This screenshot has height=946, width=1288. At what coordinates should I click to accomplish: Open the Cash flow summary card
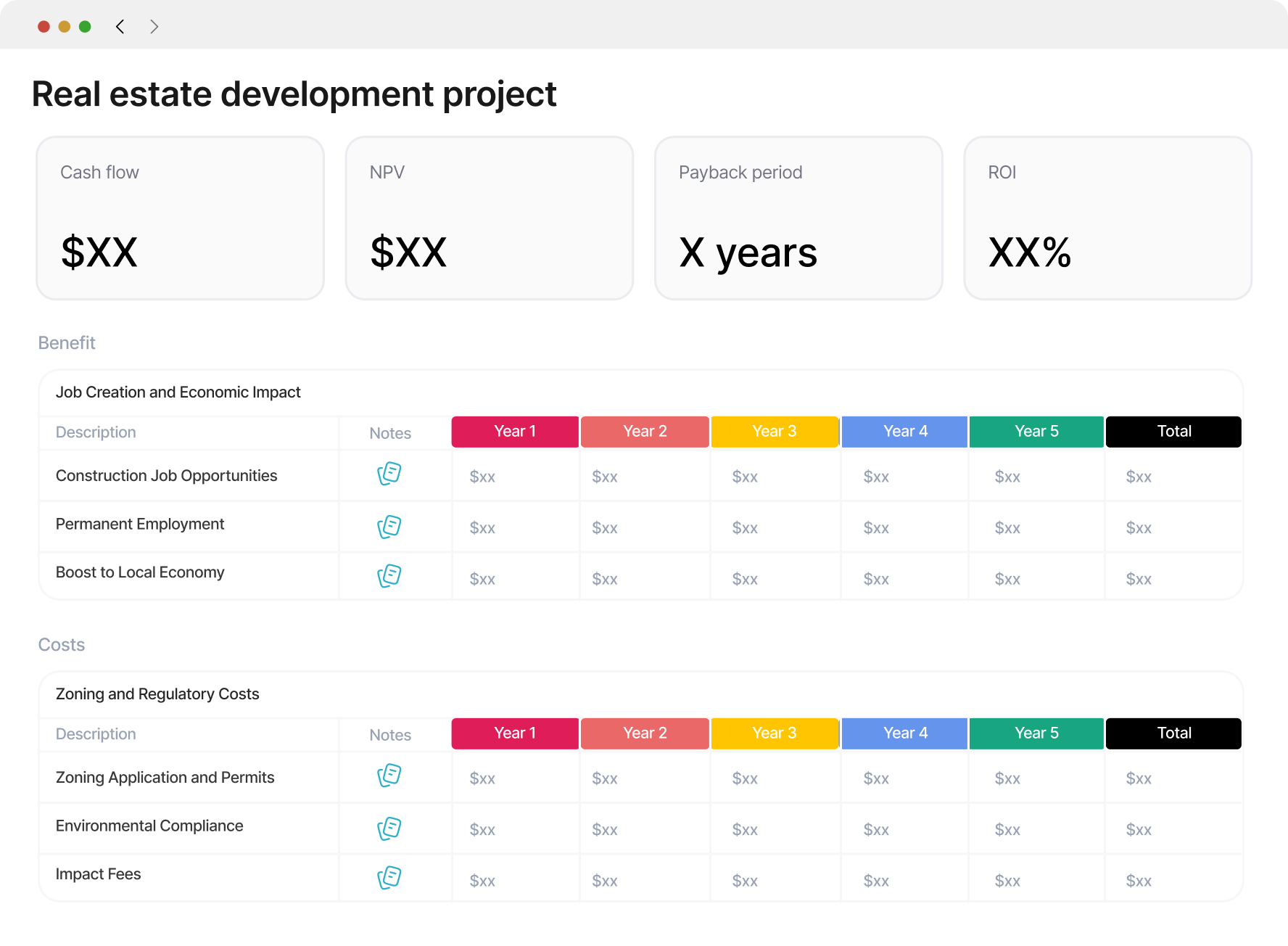pyautogui.click(x=181, y=218)
